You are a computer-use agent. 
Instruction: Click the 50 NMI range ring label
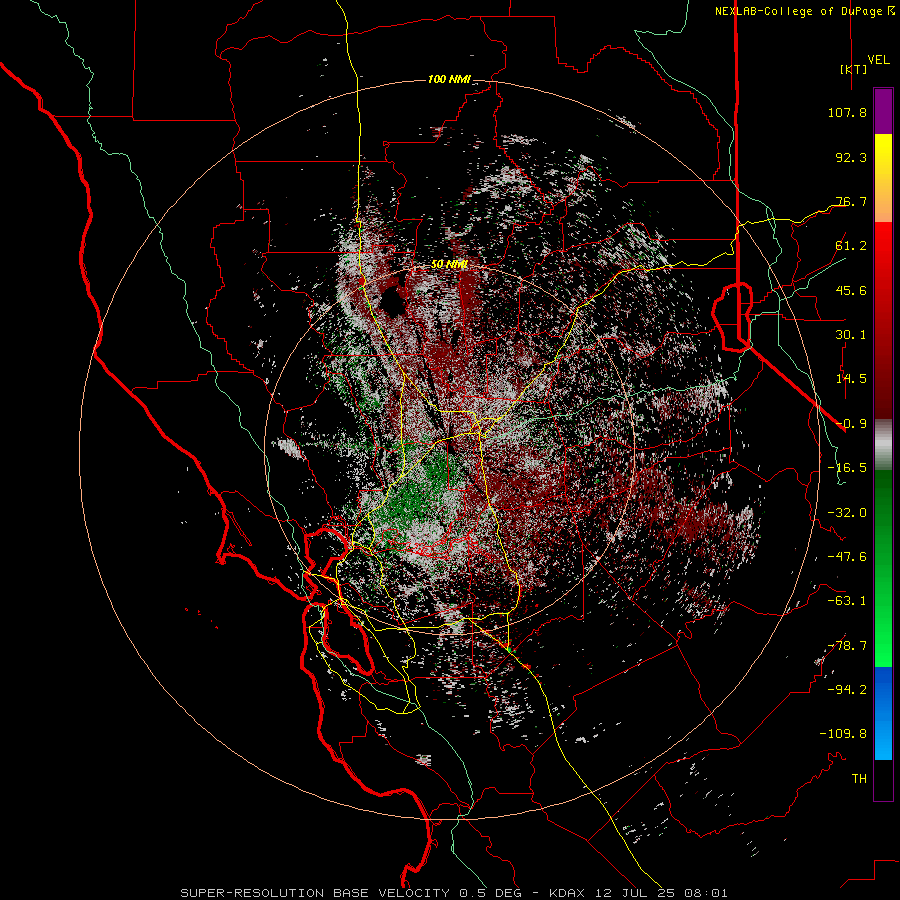pos(449,265)
